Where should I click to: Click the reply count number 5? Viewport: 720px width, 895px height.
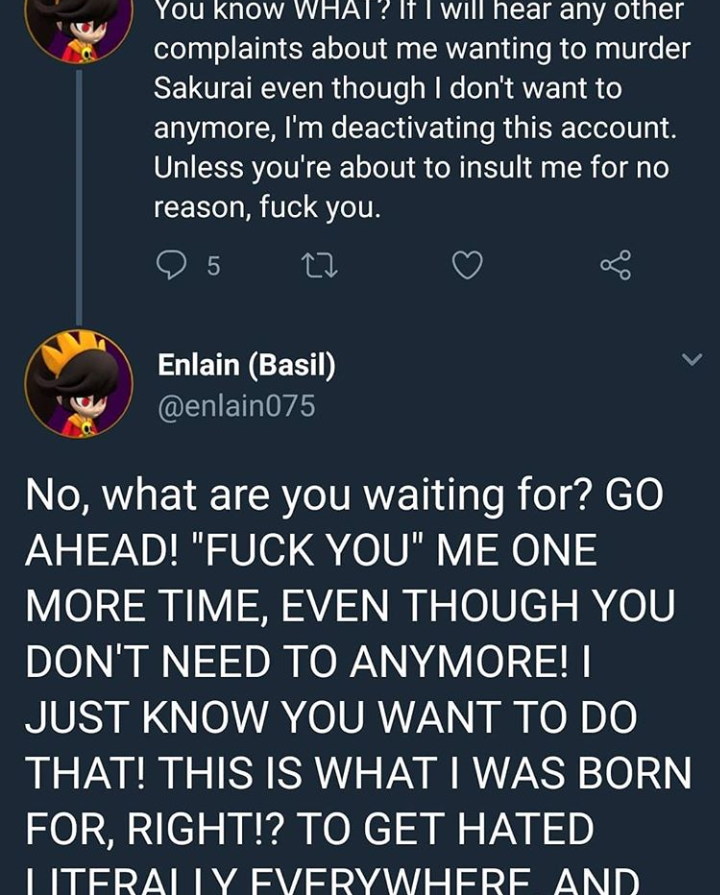[x=213, y=266]
